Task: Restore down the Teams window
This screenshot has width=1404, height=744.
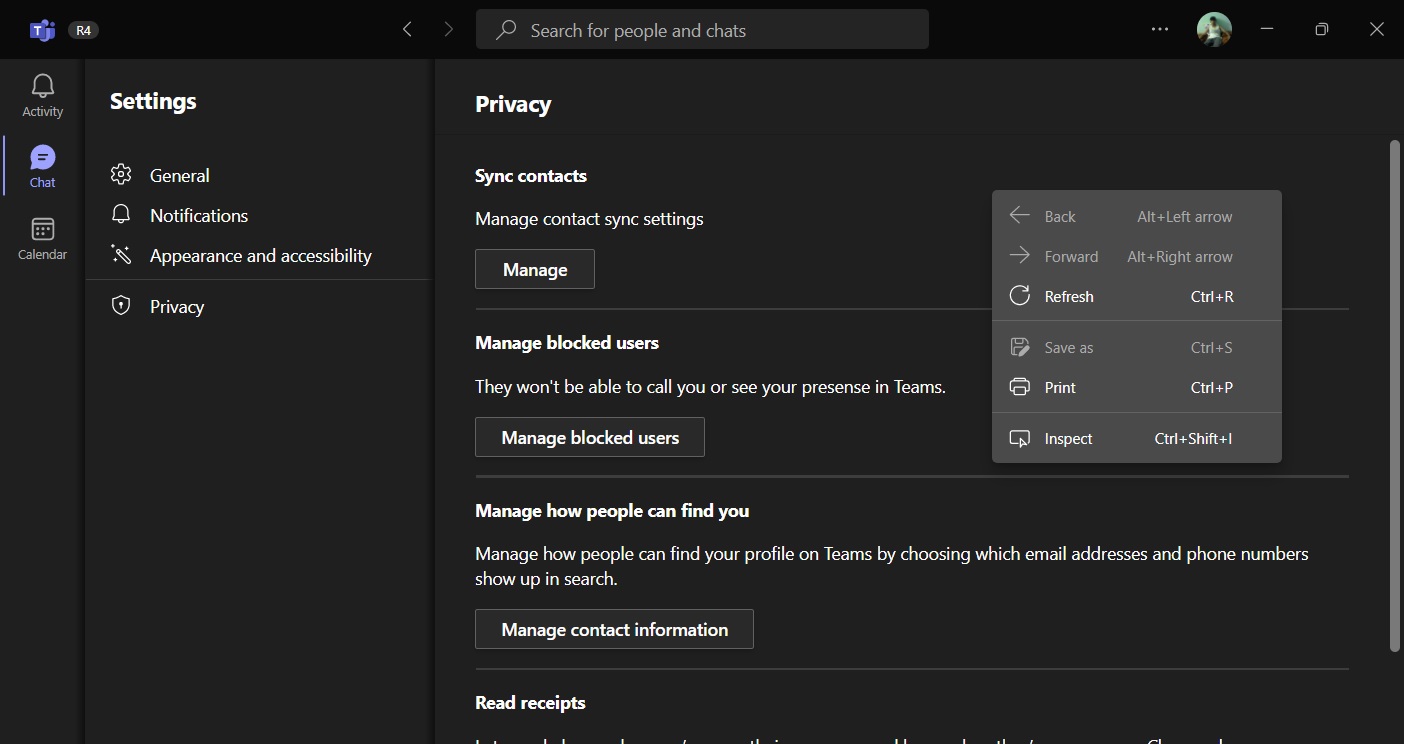Action: (1322, 30)
